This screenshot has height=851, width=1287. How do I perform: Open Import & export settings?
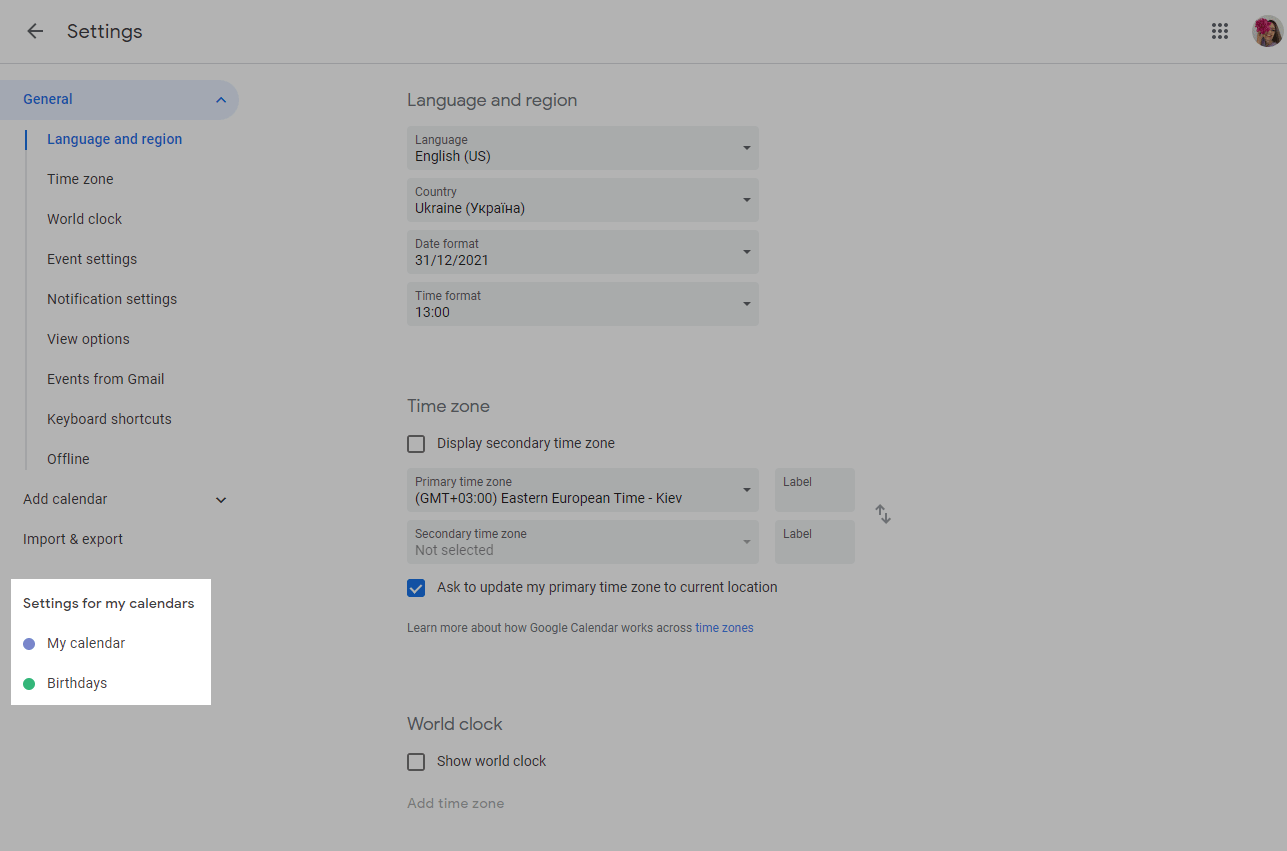tap(73, 539)
